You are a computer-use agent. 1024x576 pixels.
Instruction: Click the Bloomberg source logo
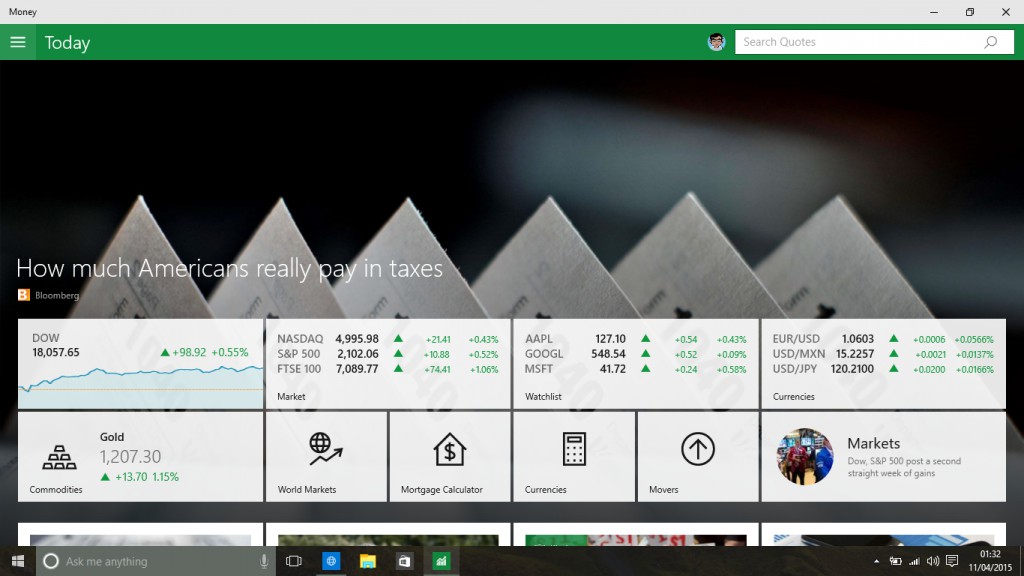pyautogui.click(x=24, y=295)
